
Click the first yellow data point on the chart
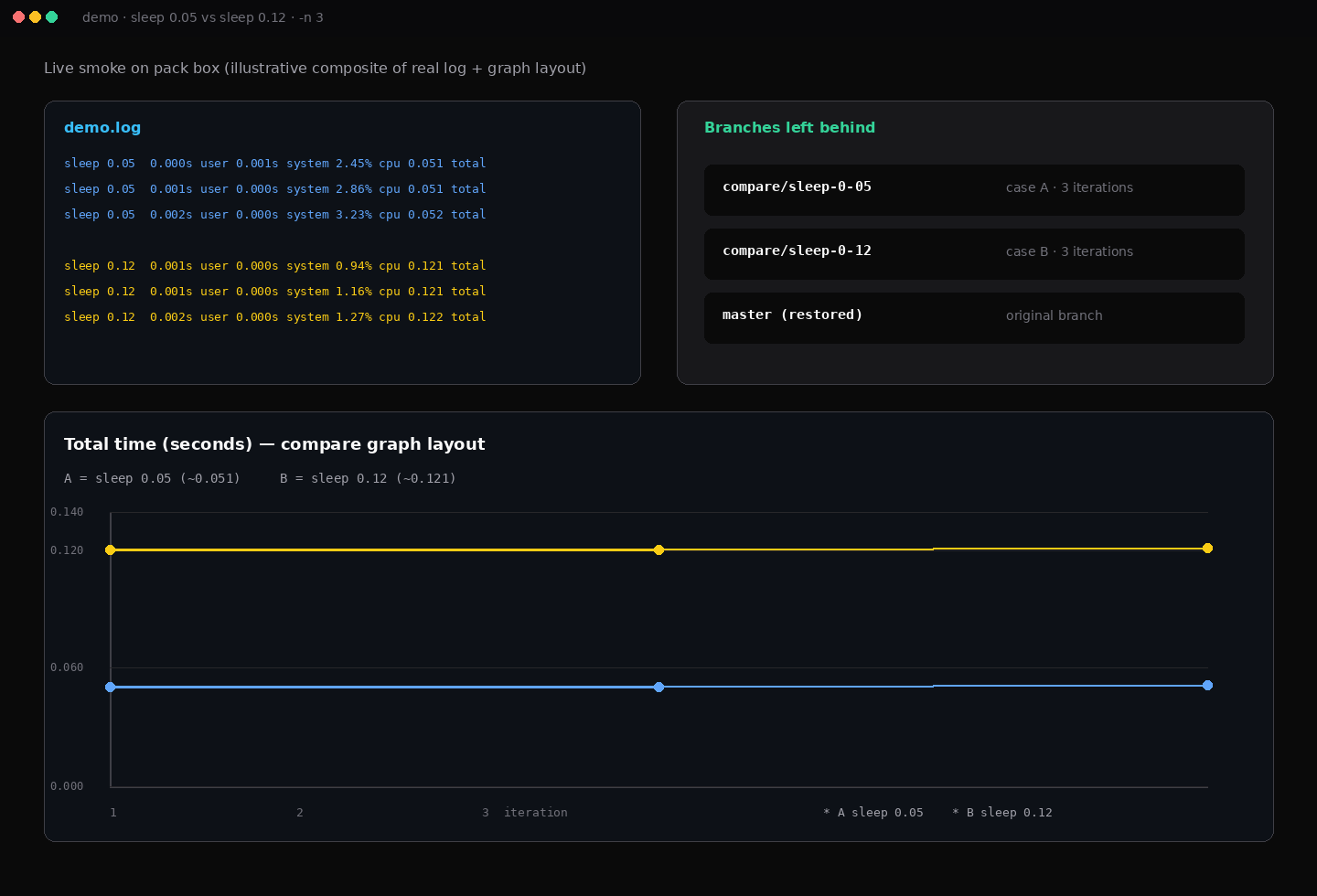pos(111,550)
